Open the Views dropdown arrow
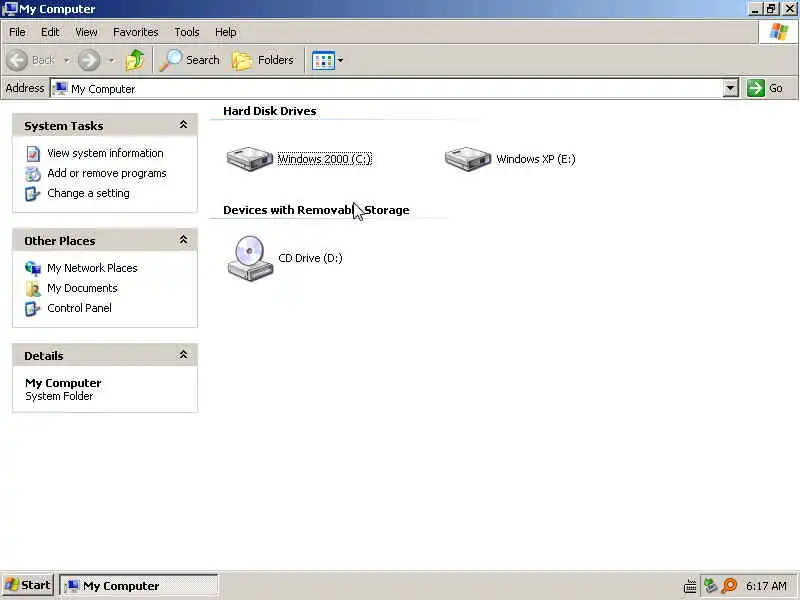This screenshot has height=600, width=800. click(340, 60)
